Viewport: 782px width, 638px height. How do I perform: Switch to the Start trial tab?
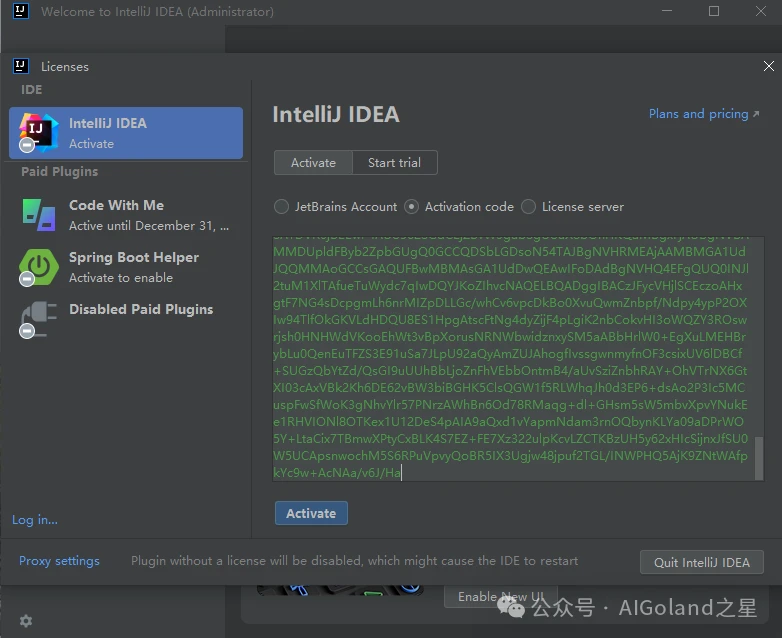(394, 163)
